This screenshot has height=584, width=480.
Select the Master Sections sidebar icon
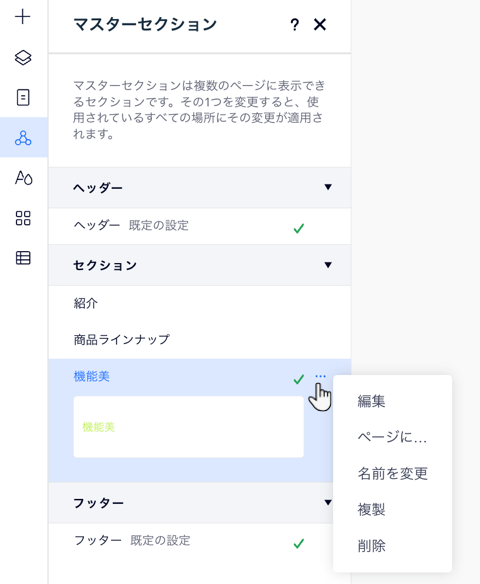(x=23, y=137)
